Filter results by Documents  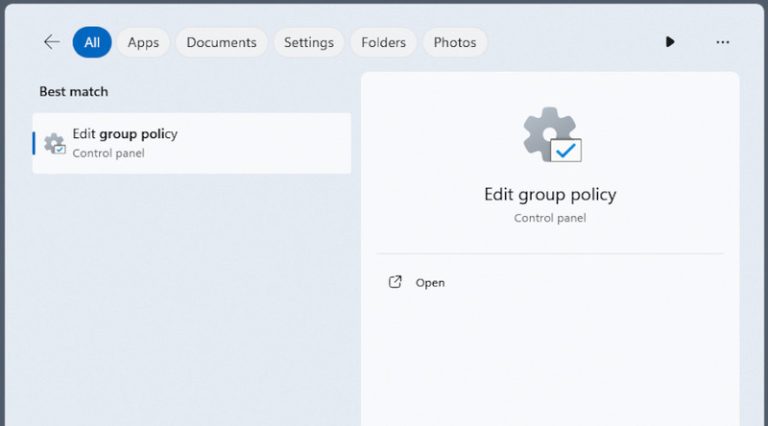pos(221,42)
